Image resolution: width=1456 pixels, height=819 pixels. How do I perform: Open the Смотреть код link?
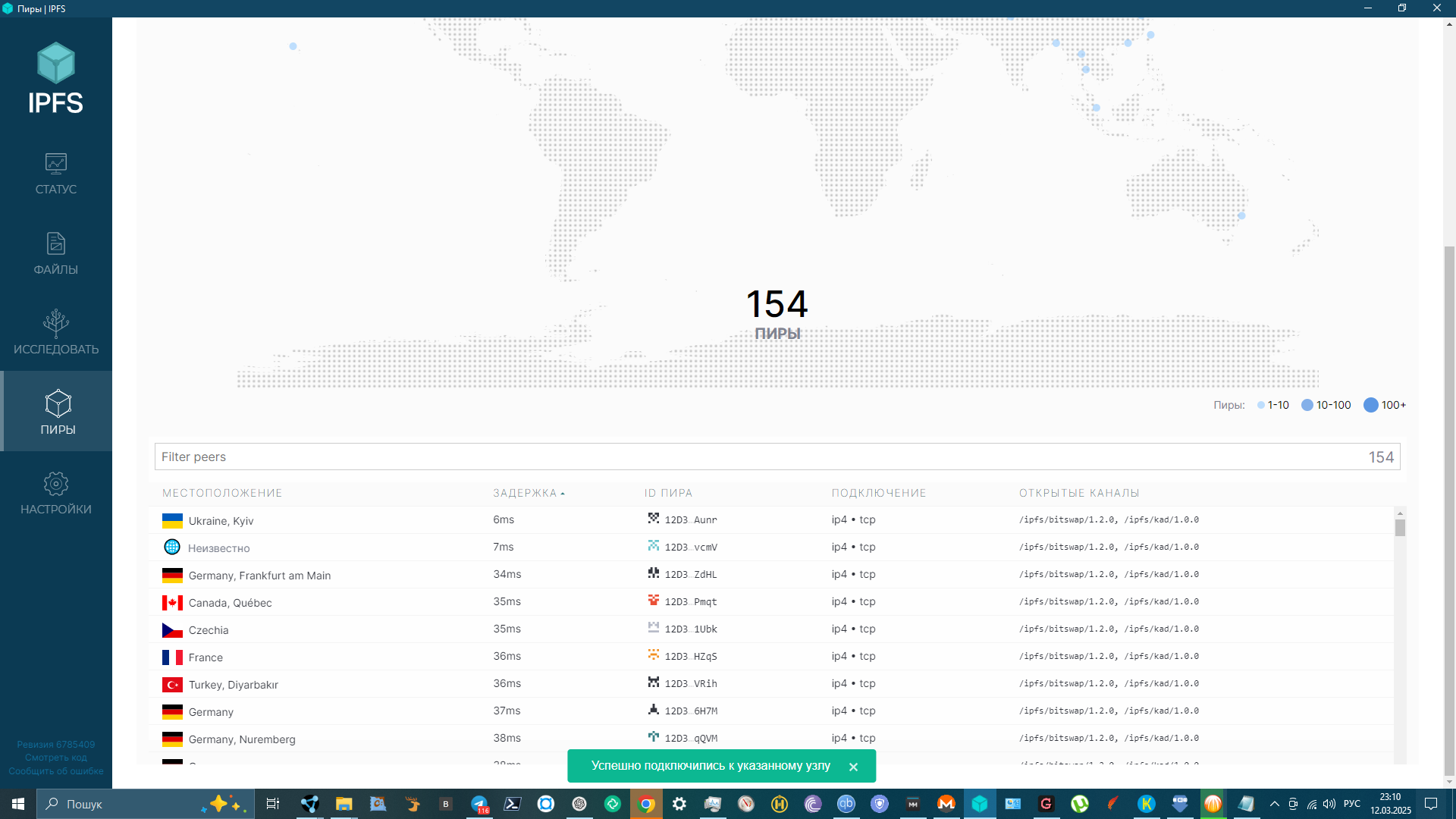tap(56, 758)
